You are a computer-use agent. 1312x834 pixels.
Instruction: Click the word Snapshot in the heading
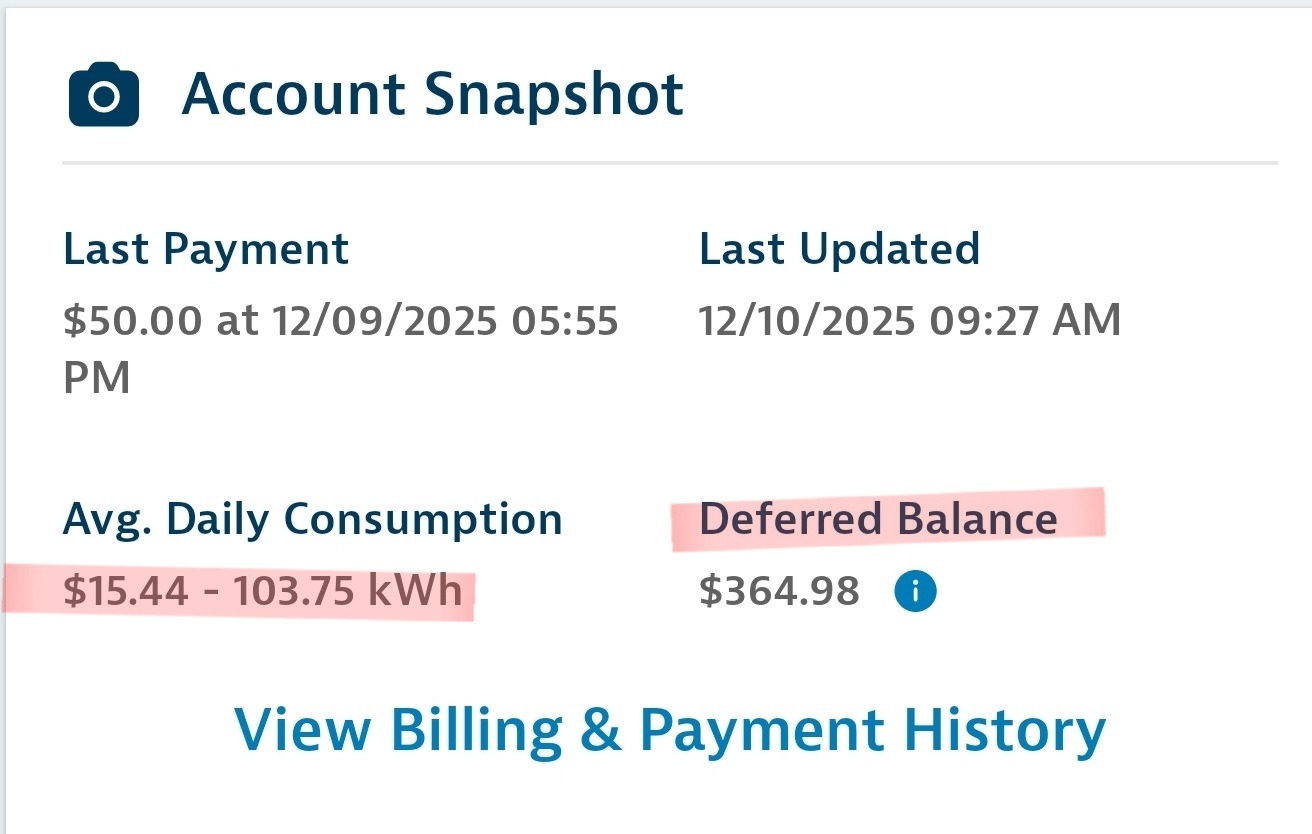tap(554, 95)
